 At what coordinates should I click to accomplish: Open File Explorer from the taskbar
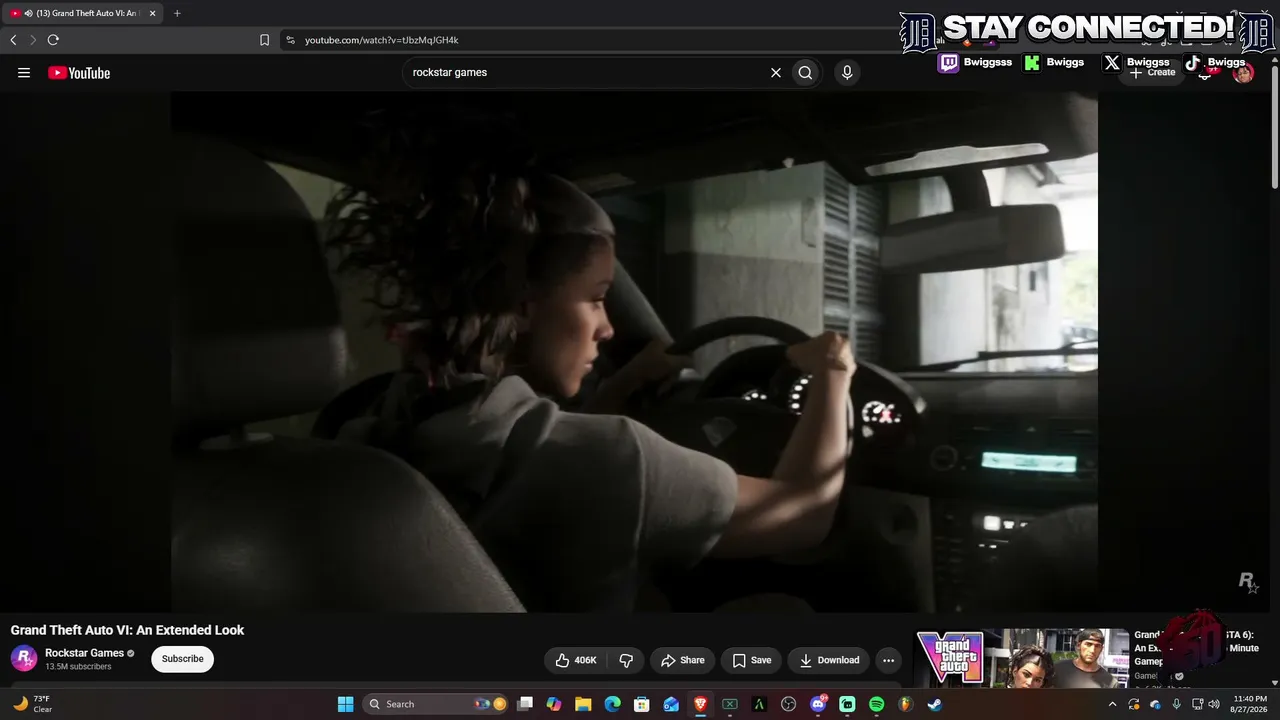(583, 704)
